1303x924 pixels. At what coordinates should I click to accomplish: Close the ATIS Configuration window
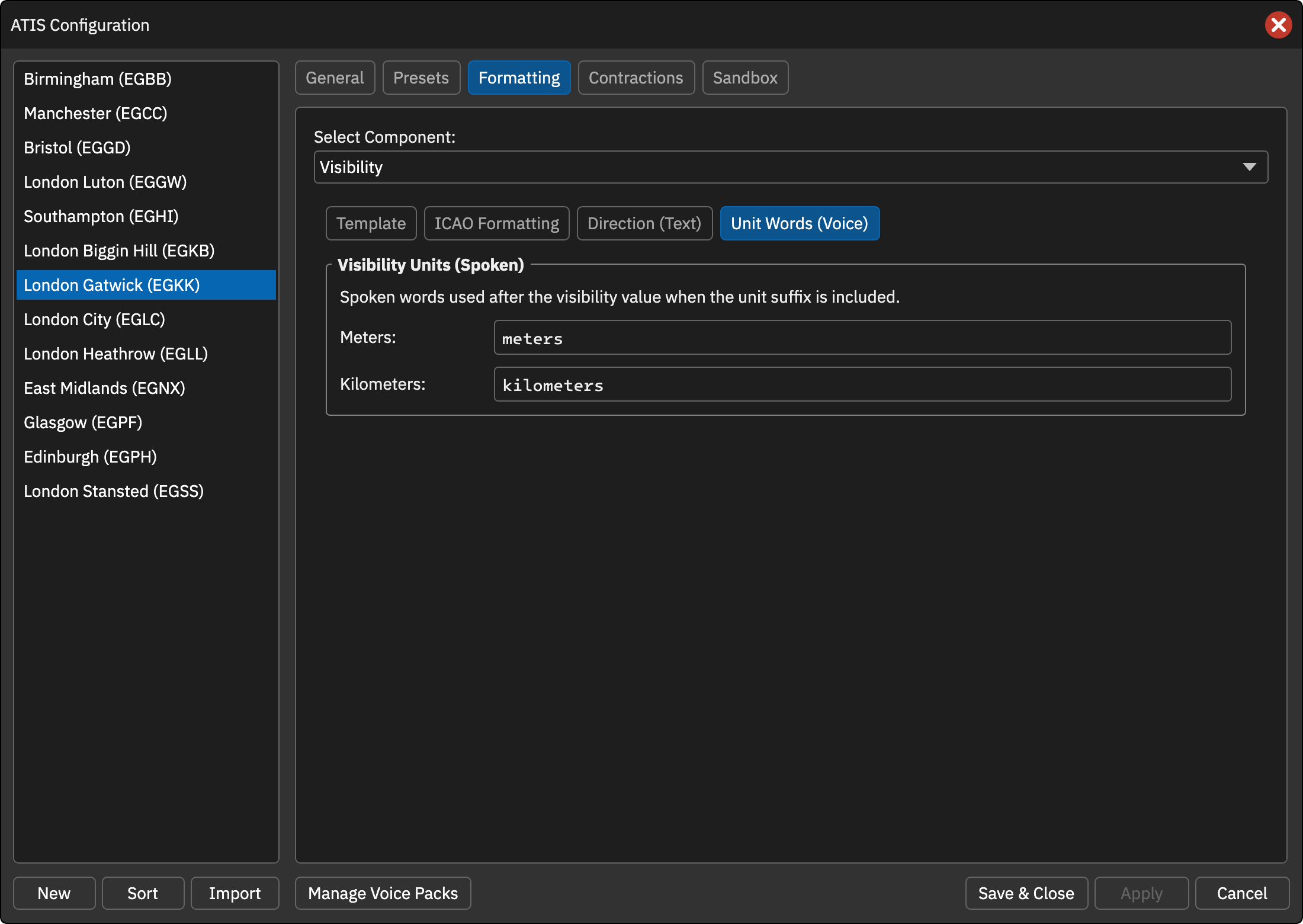[1278, 25]
